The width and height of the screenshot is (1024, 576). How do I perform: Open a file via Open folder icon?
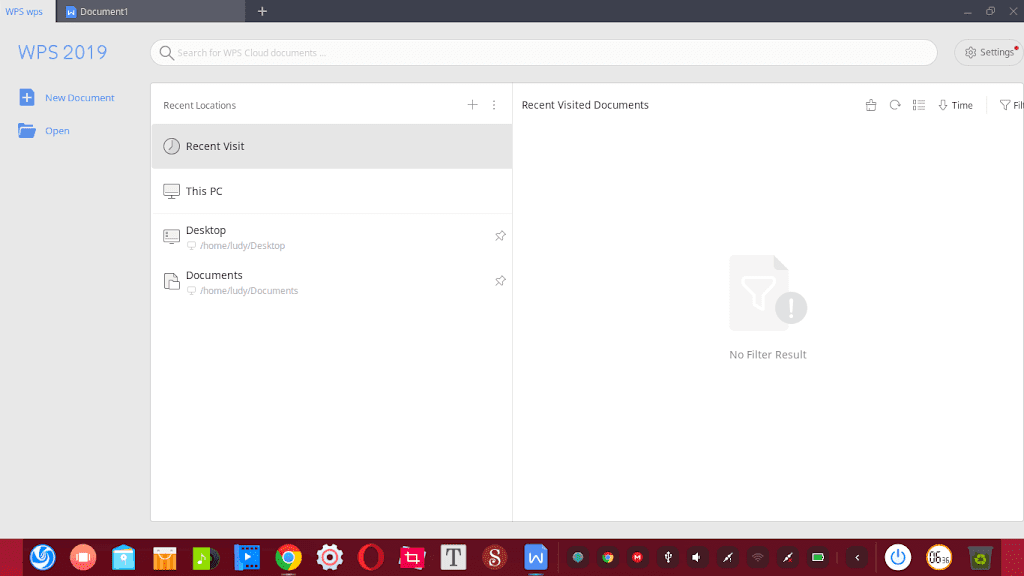click(27, 131)
